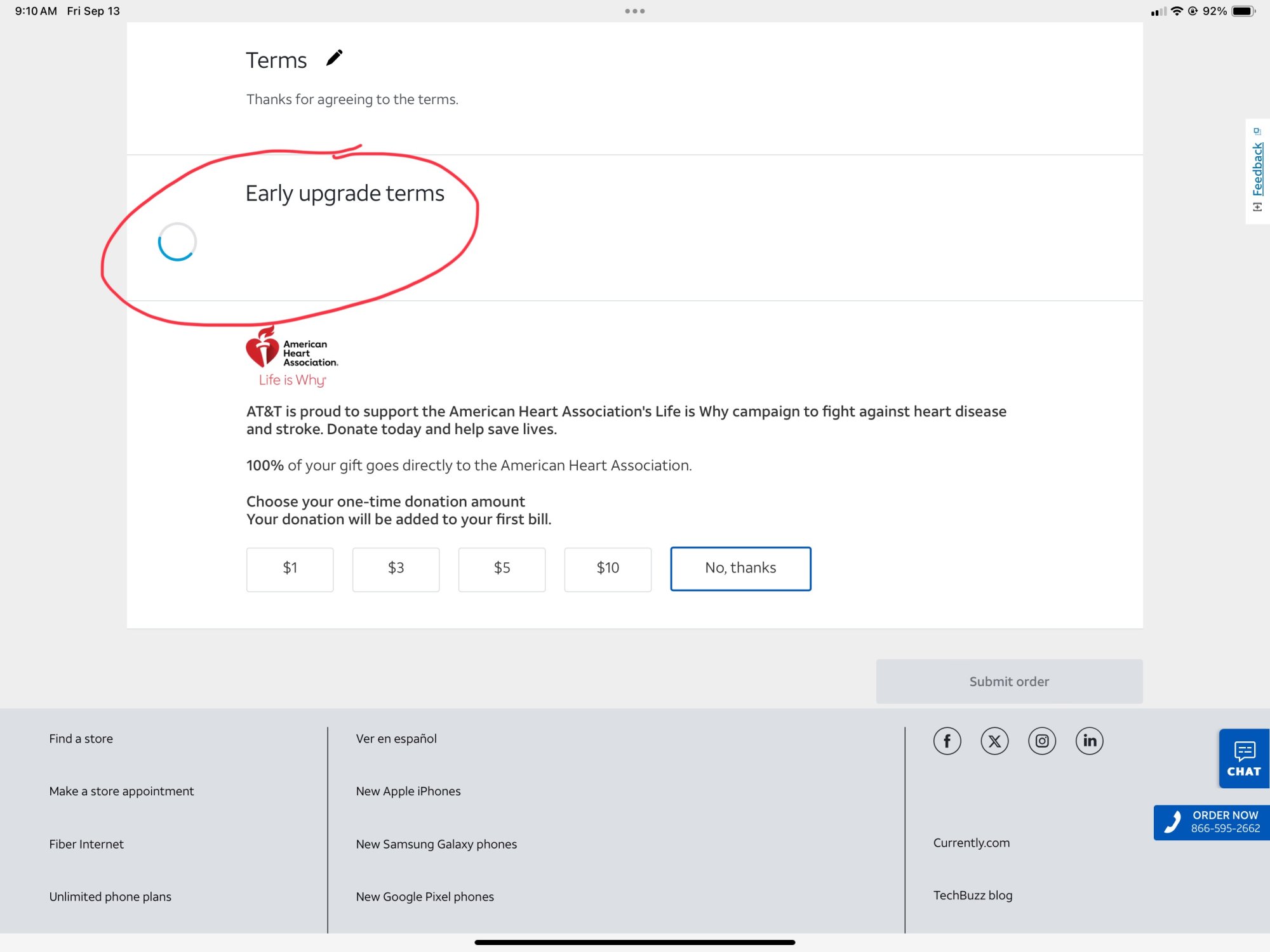Click the American Heart Association logo
This screenshot has width=1270, height=952.
tap(292, 355)
